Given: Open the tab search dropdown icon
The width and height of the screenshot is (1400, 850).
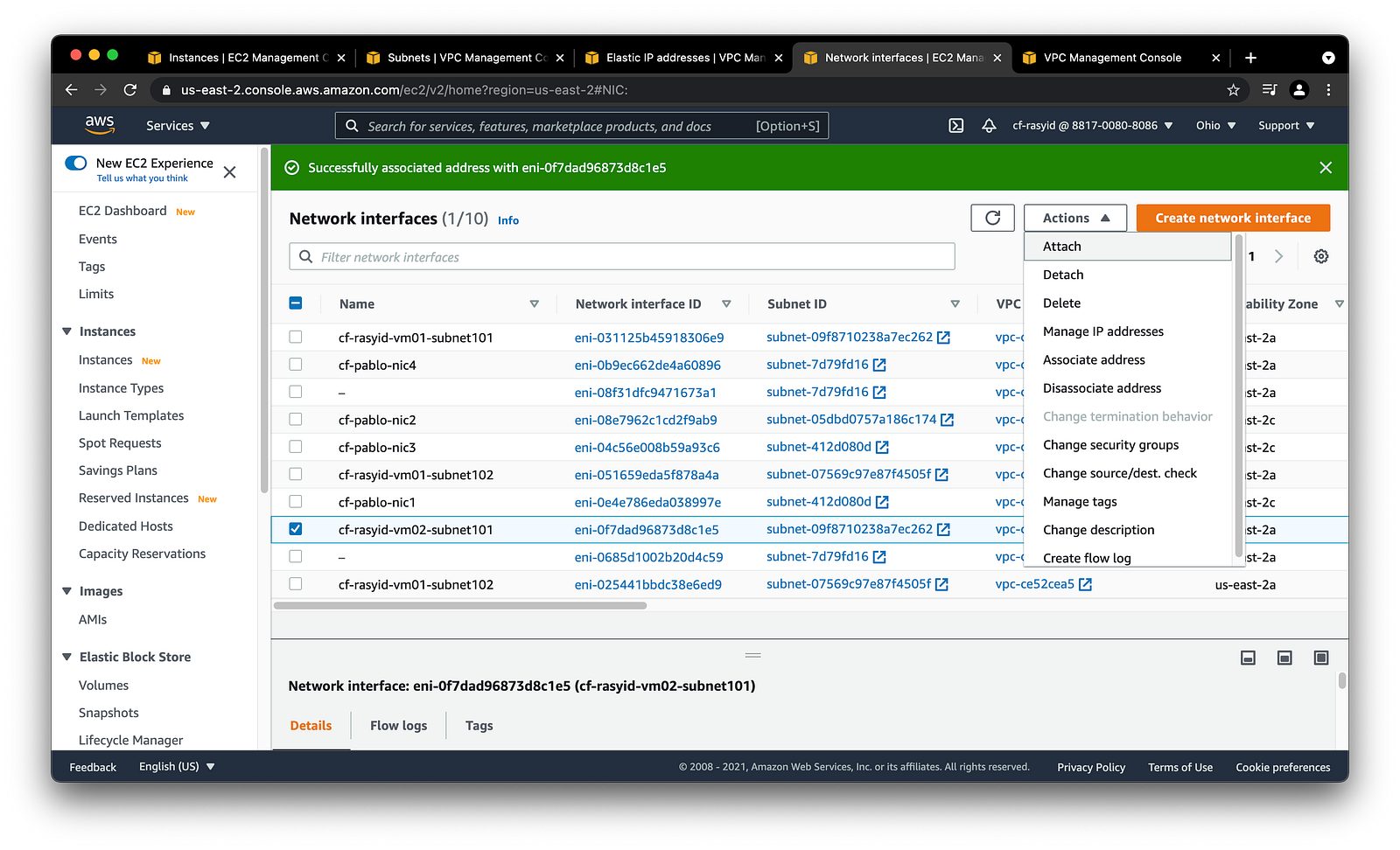Looking at the screenshot, I should [x=1328, y=58].
